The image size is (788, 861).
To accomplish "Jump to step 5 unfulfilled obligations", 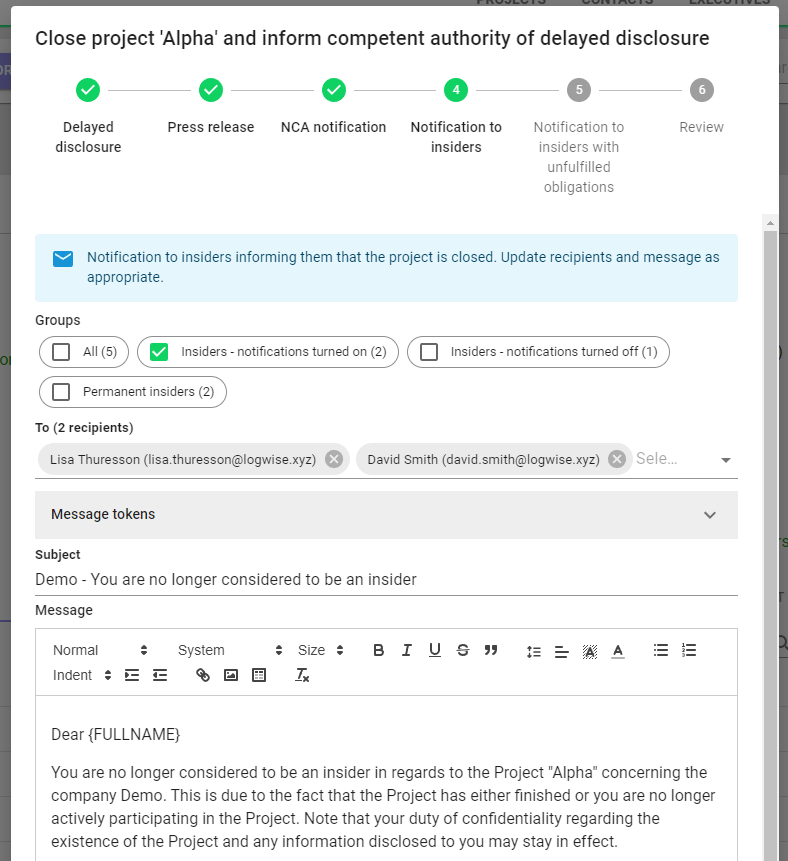I will 579,137.
